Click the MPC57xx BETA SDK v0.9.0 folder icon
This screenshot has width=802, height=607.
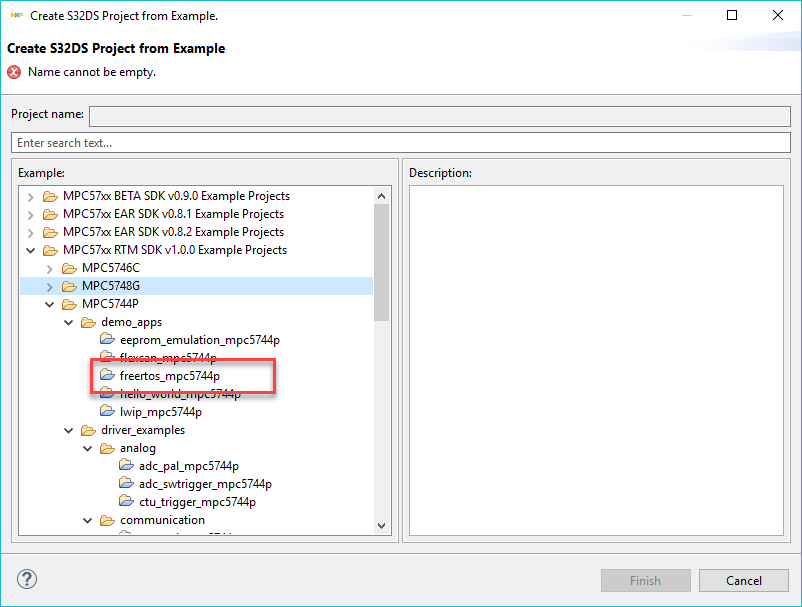pyautogui.click(x=50, y=196)
